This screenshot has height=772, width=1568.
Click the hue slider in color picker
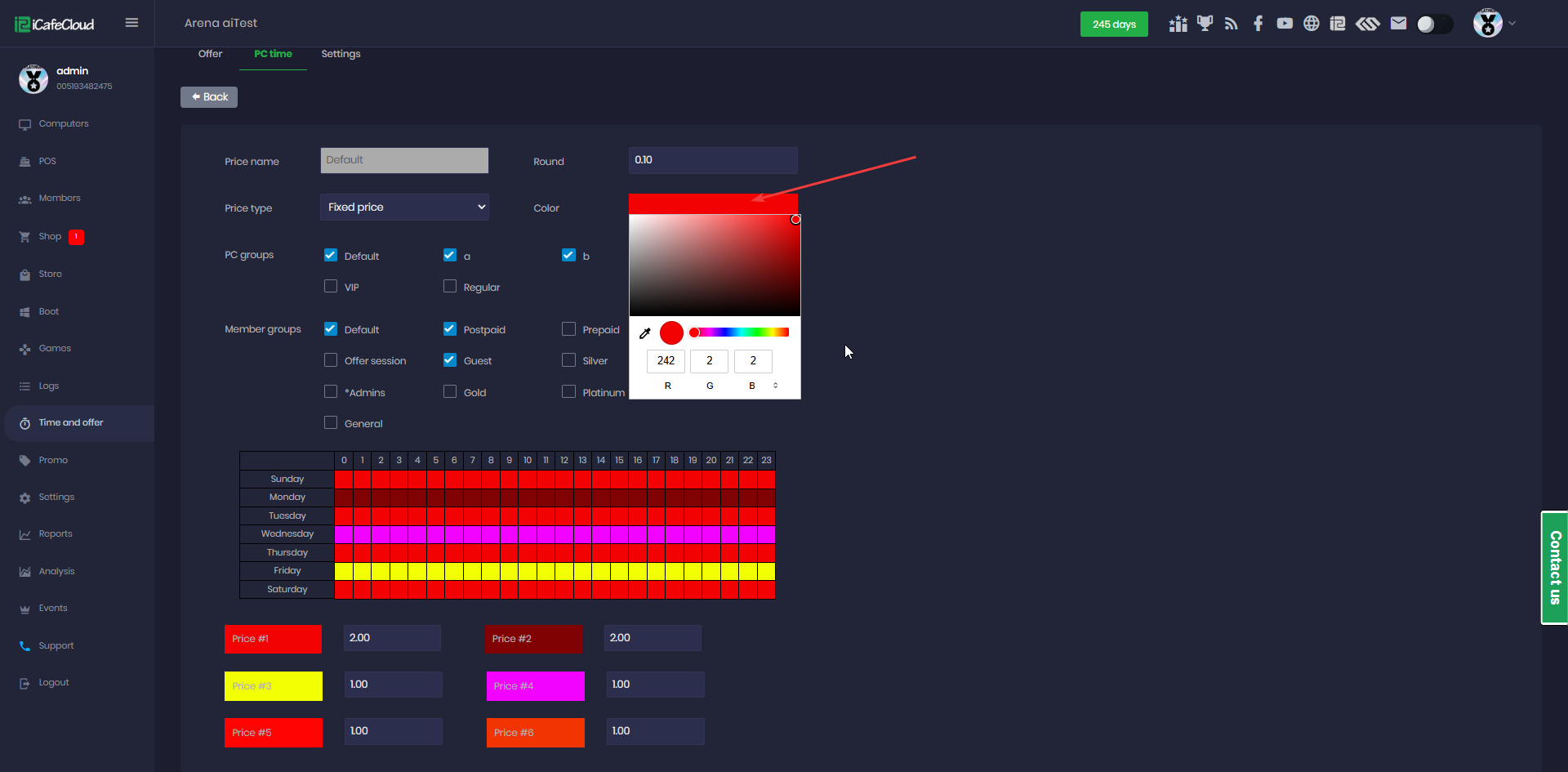pos(739,332)
